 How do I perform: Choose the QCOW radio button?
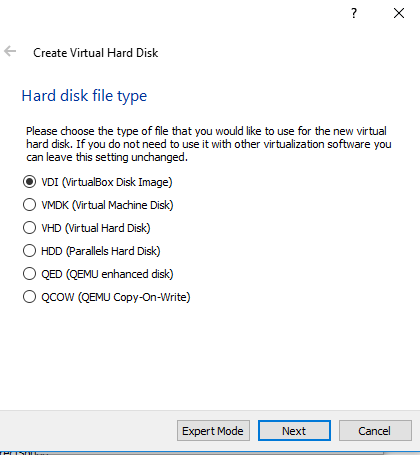[29, 297]
